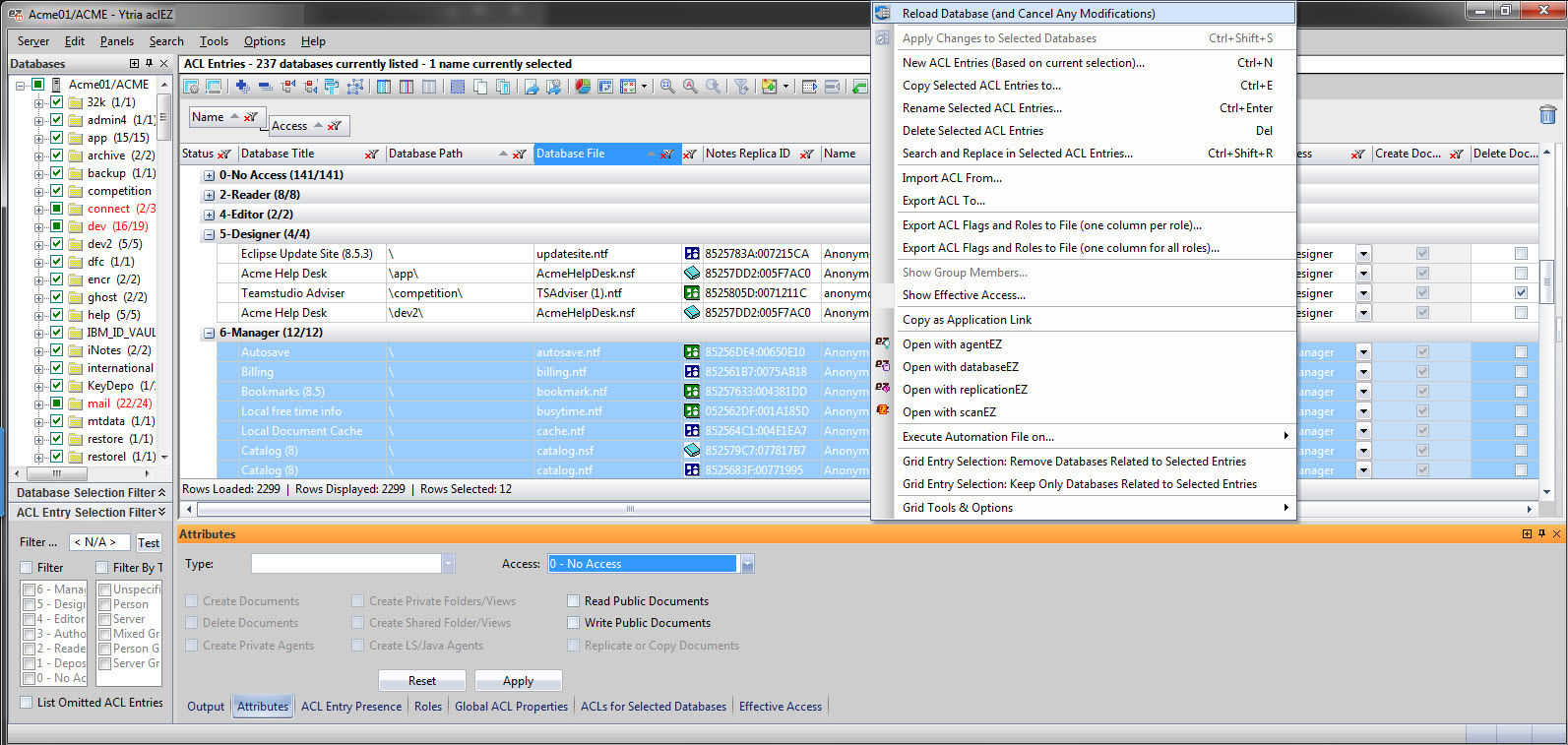Click the Database File column header
The height and width of the screenshot is (745, 1568).
pos(607,155)
